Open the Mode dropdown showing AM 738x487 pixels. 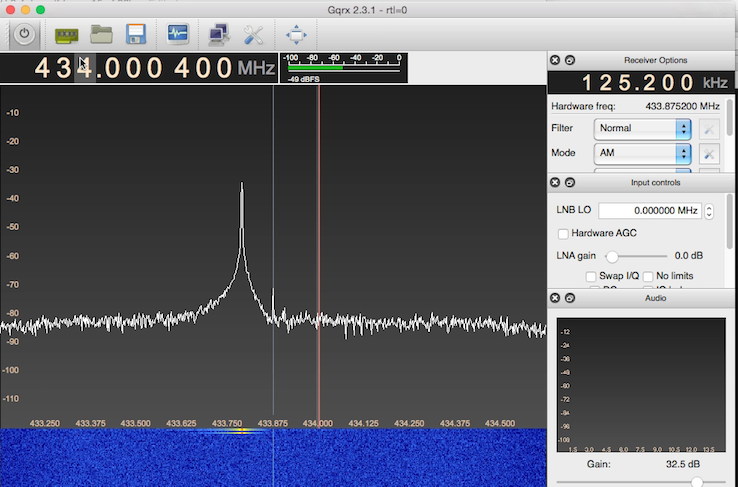coord(642,153)
